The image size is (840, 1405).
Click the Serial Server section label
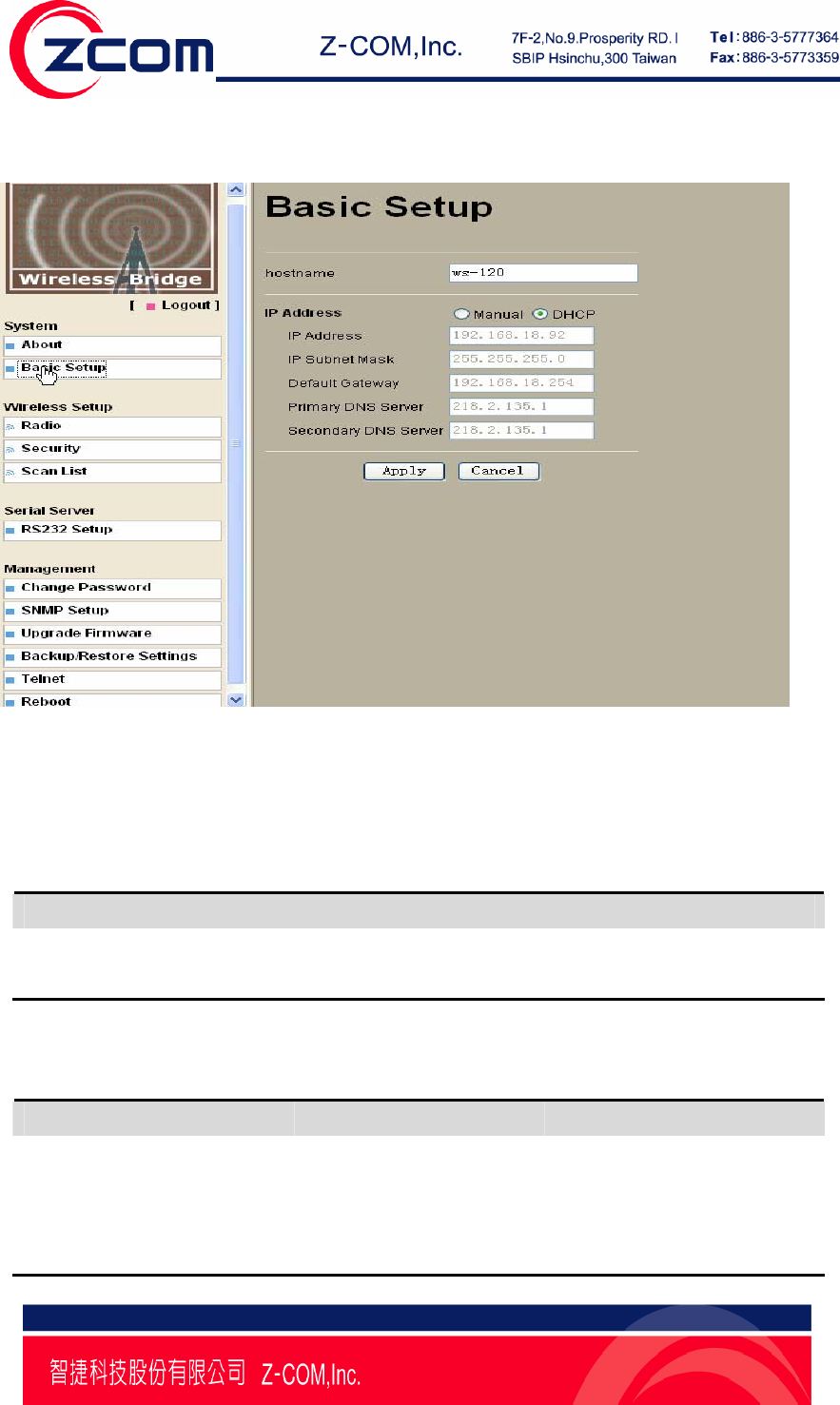tap(49, 511)
